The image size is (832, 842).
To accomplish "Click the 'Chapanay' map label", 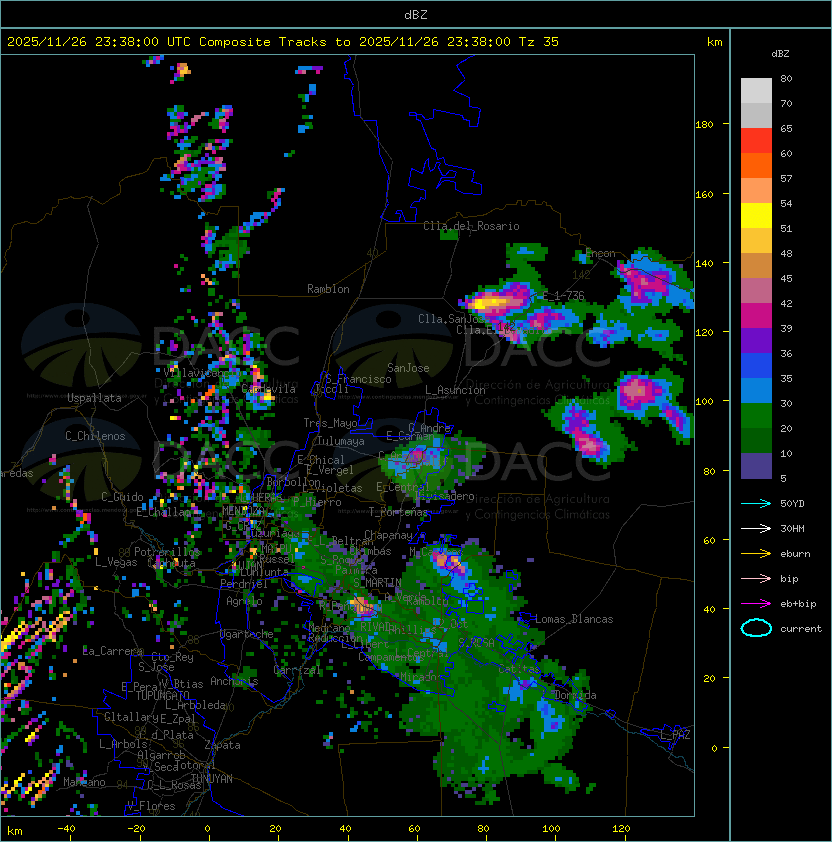I will tap(388, 535).
